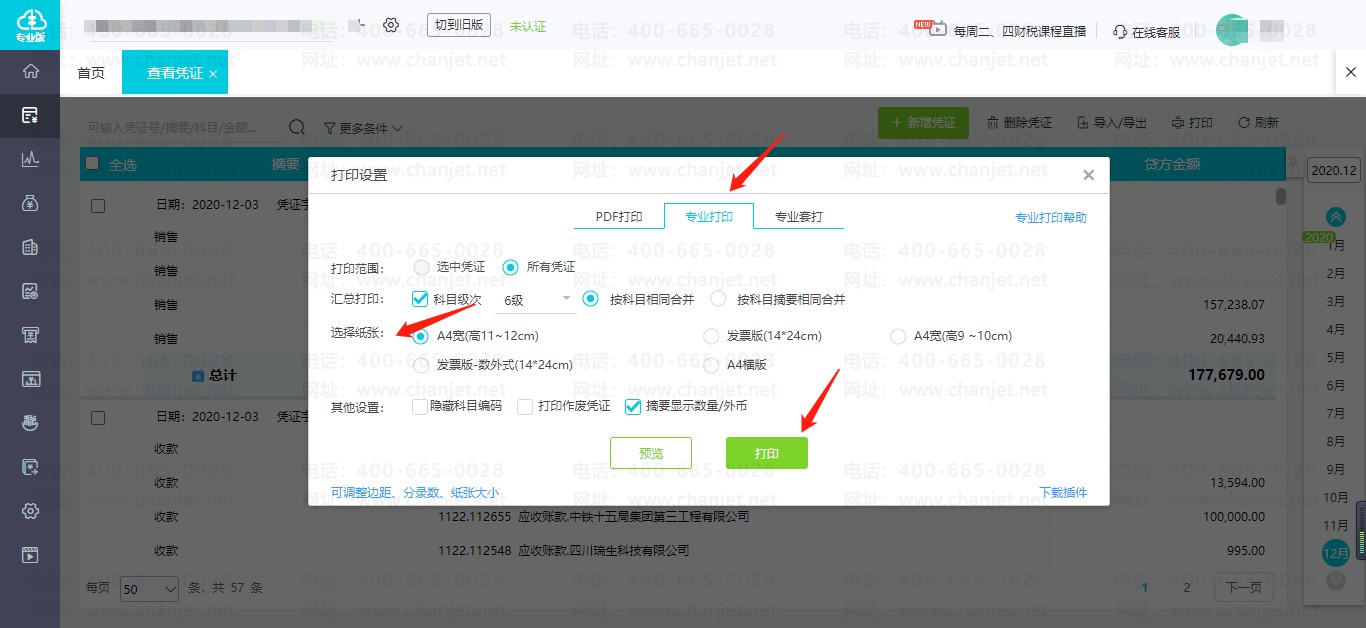Click the gray down-arrow below 12月

point(1335,580)
